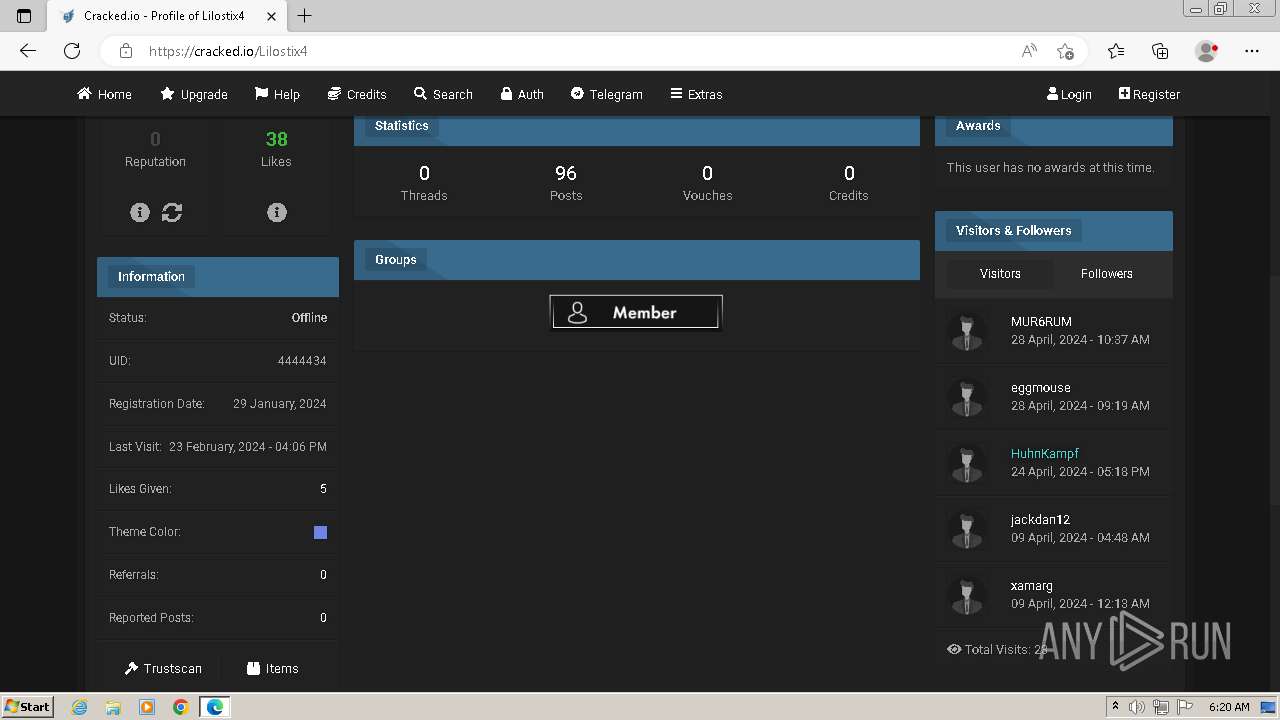Open the volume control tray icon
Viewport: 1280px width, 720px height.
coord(1137,707)
